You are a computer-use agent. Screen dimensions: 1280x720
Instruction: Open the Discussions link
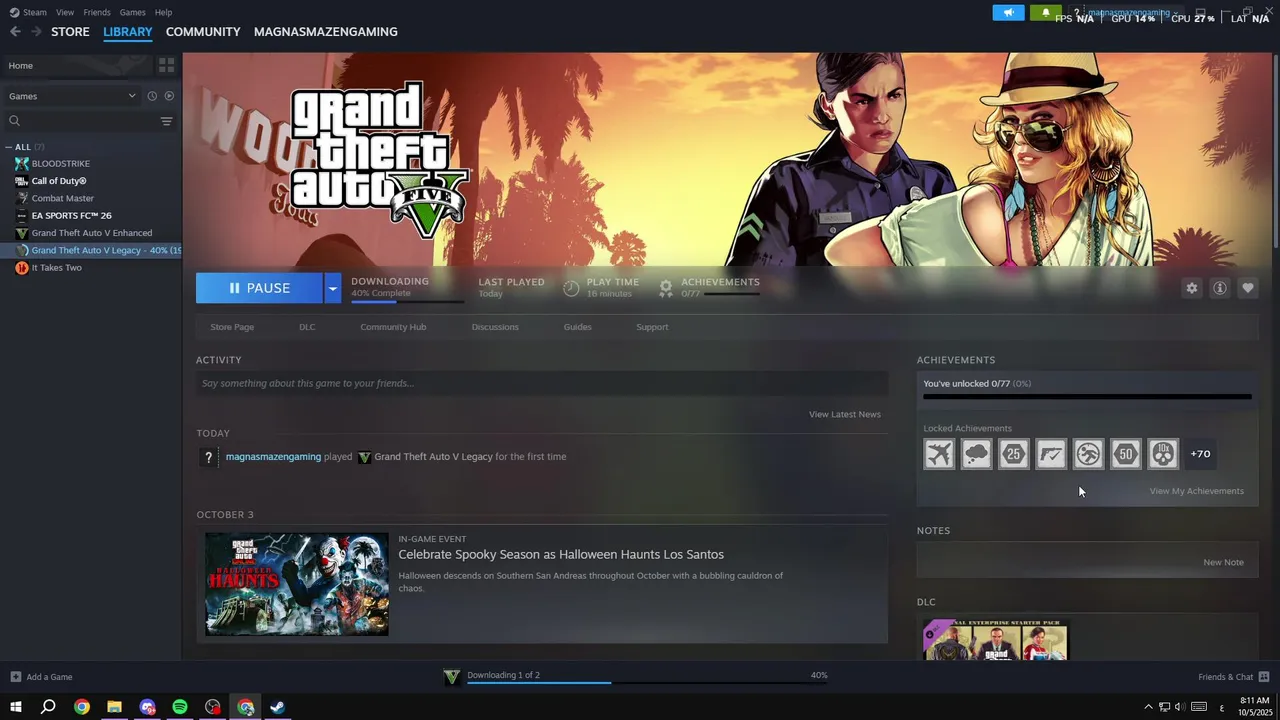pyautogui.click(x=495, y=327)
